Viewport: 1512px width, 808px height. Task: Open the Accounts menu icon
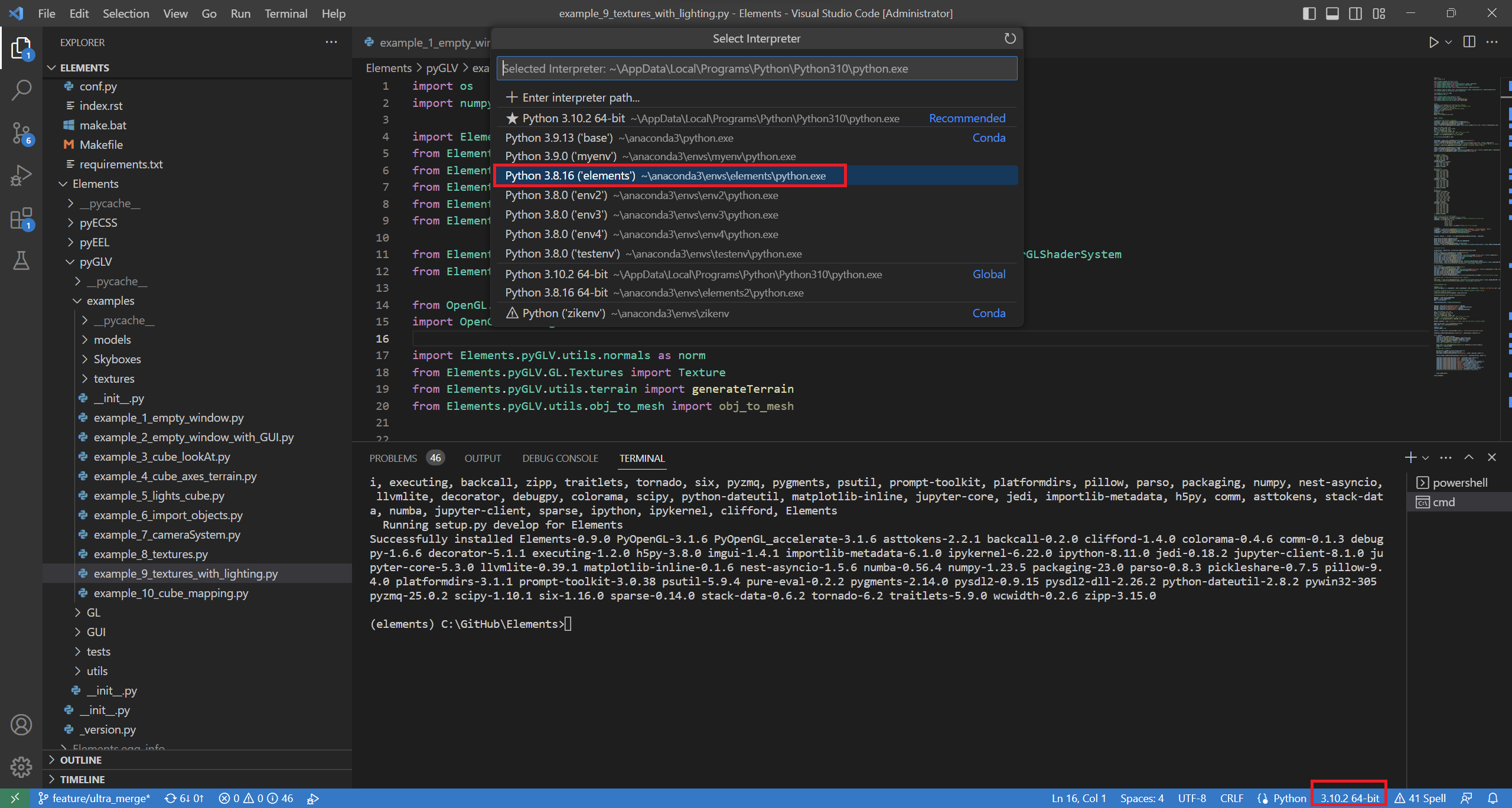(21, 725)
